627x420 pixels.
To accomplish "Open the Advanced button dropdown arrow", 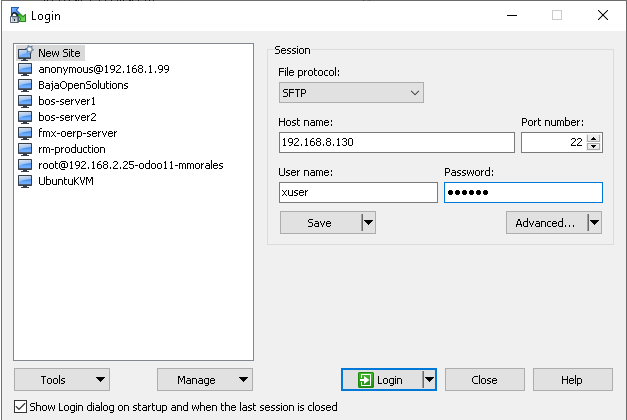I will (594, 222).
